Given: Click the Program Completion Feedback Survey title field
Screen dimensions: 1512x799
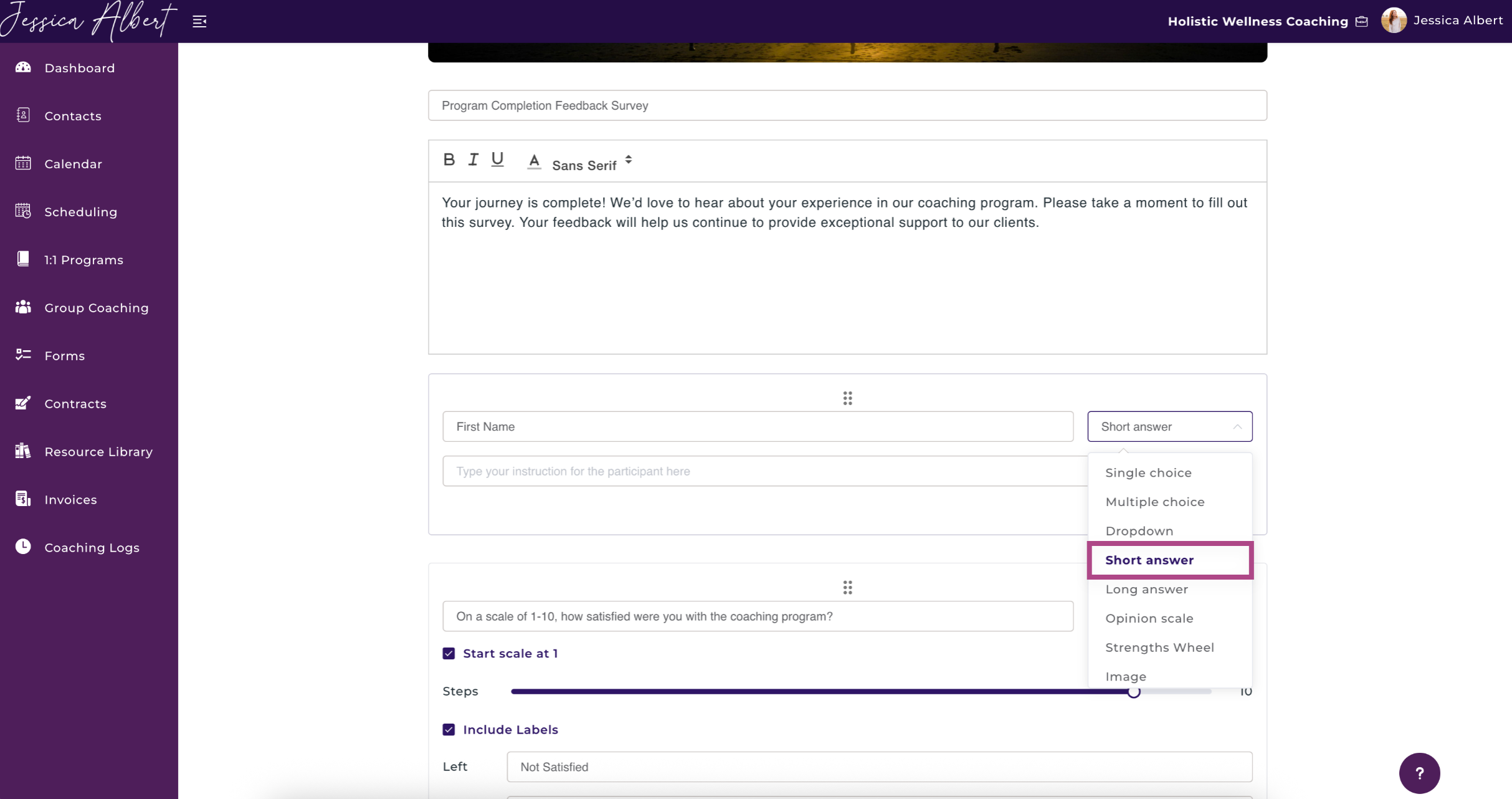Looking at the screenshot, I should (x=847, y=105).
